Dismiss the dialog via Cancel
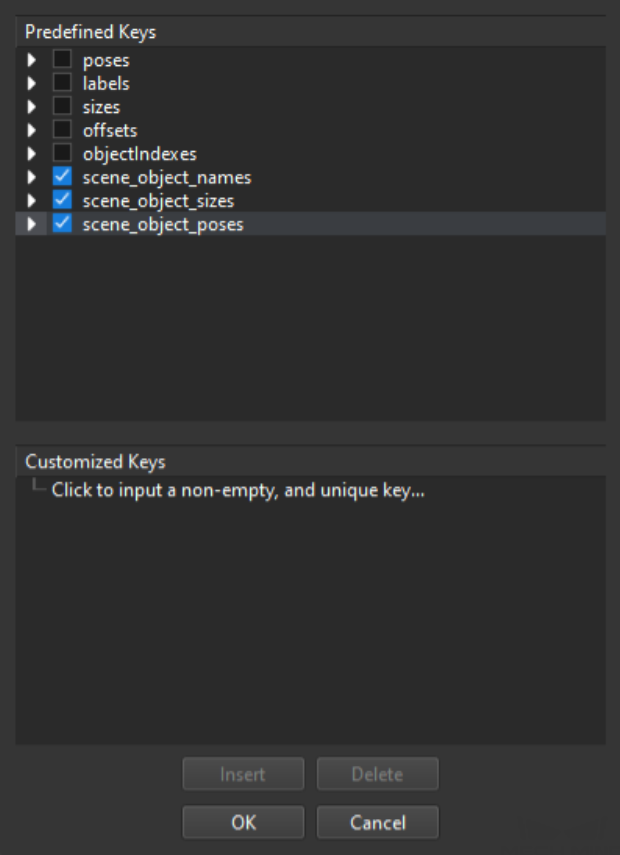The height and width of the screenshot is (855, 620). (x=377, y=823)
